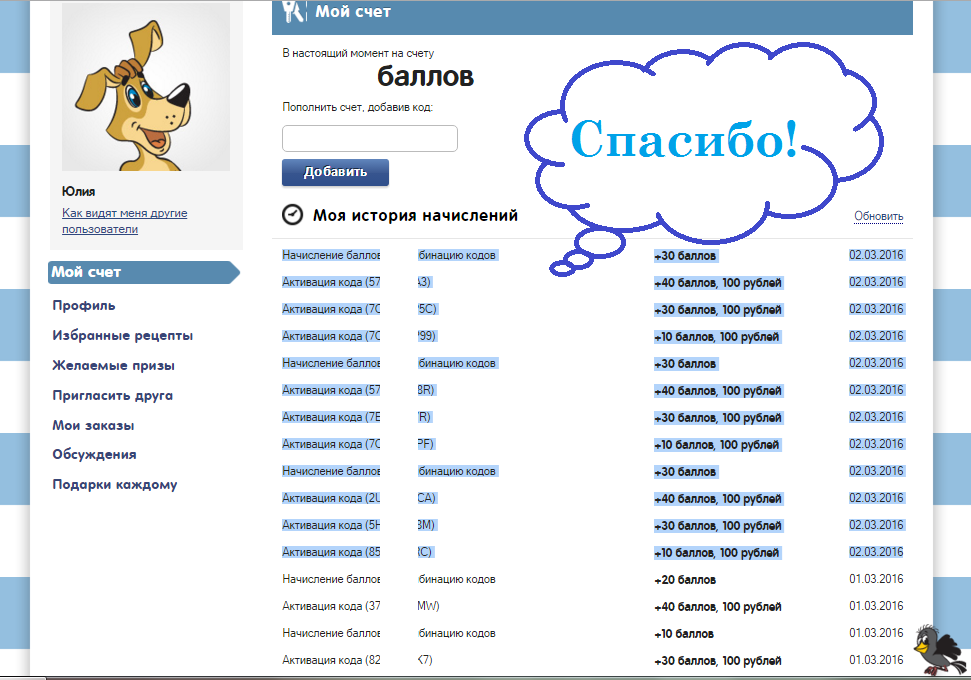The image size is (971, 680).
Task: Click the 01.03.2016 date in history list
Action: (876, 578)
